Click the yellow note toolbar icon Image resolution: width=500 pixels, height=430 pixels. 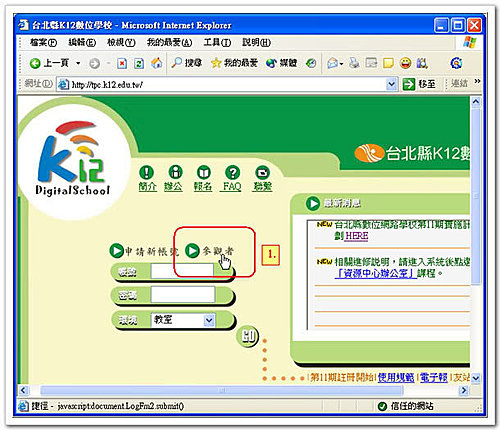[388, 63]
